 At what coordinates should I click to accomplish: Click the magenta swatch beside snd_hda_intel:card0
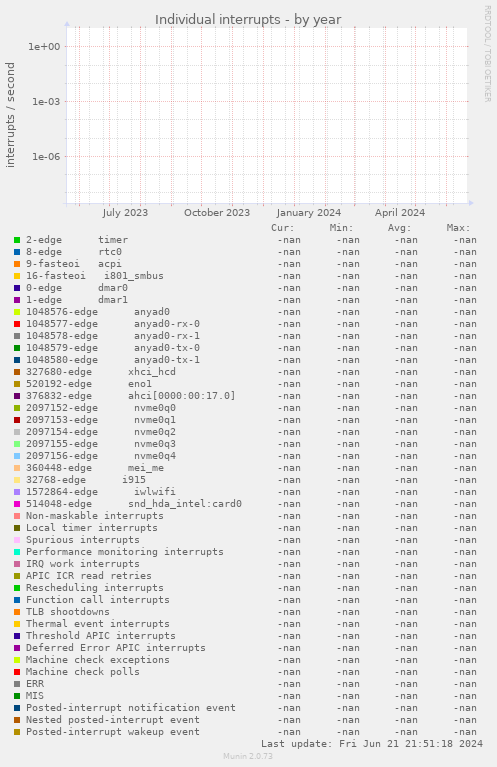click(x=17, y=504)
